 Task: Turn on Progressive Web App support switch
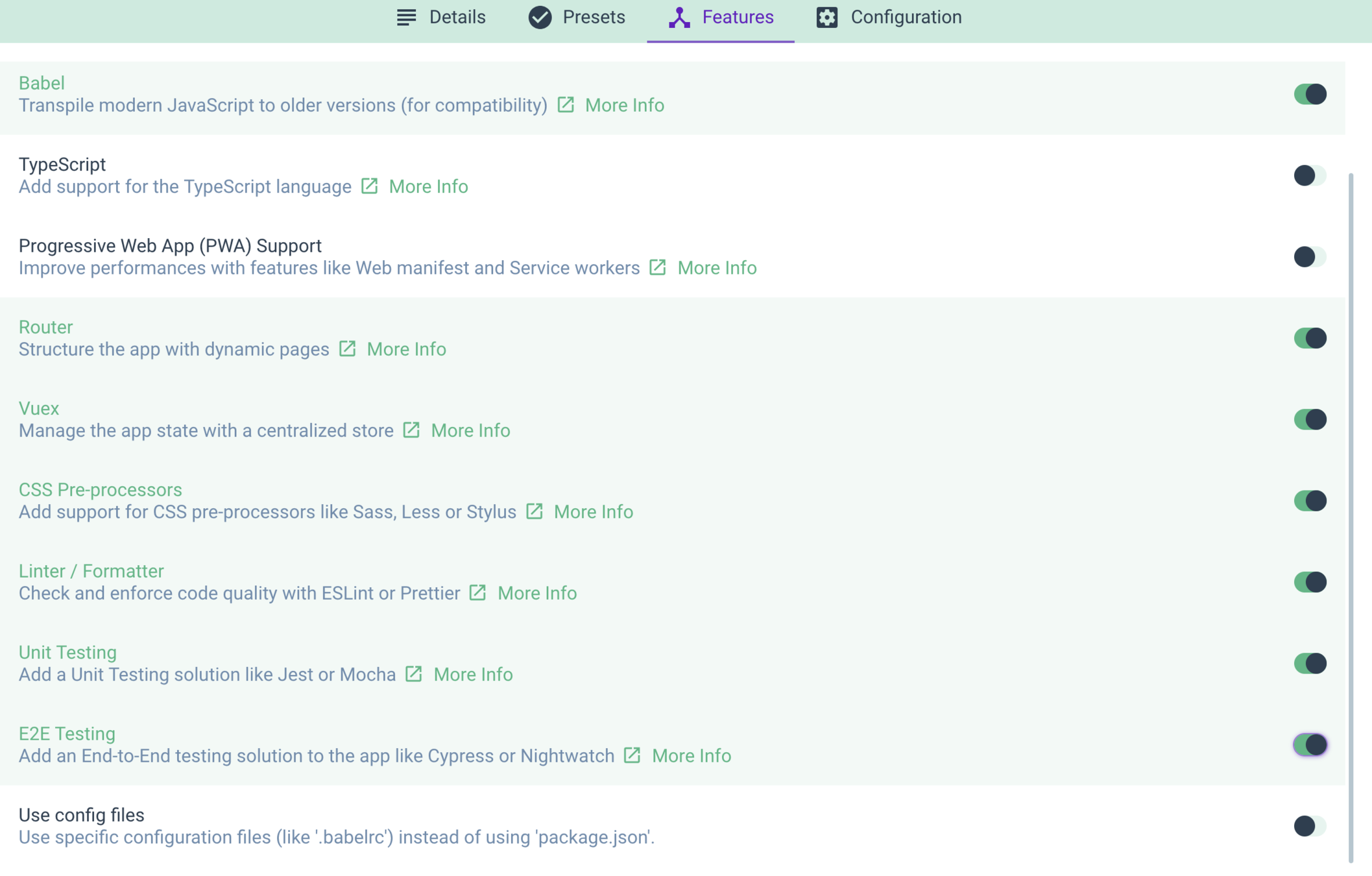(1309, 257)
